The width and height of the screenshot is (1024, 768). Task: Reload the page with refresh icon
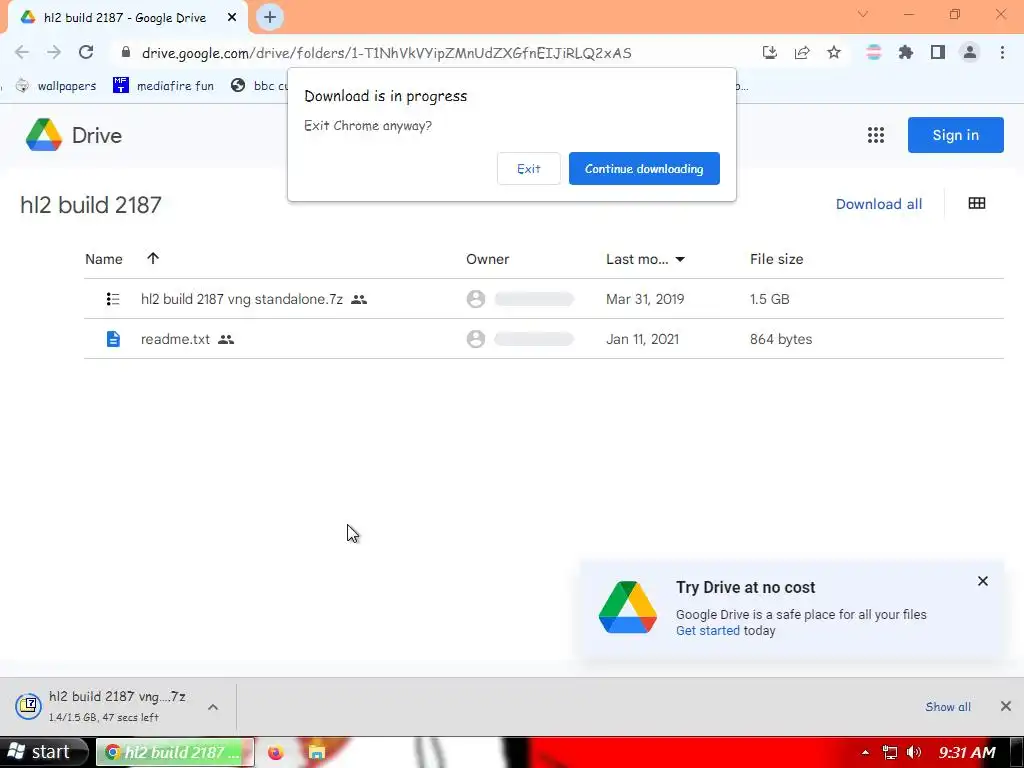click(86, 52)
